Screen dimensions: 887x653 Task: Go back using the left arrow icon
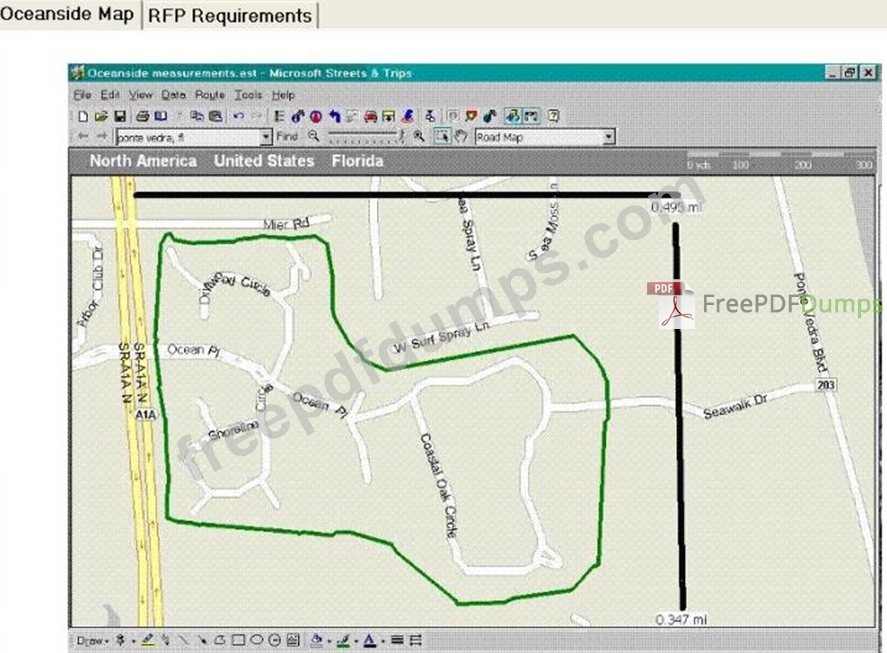click(83, 136)
